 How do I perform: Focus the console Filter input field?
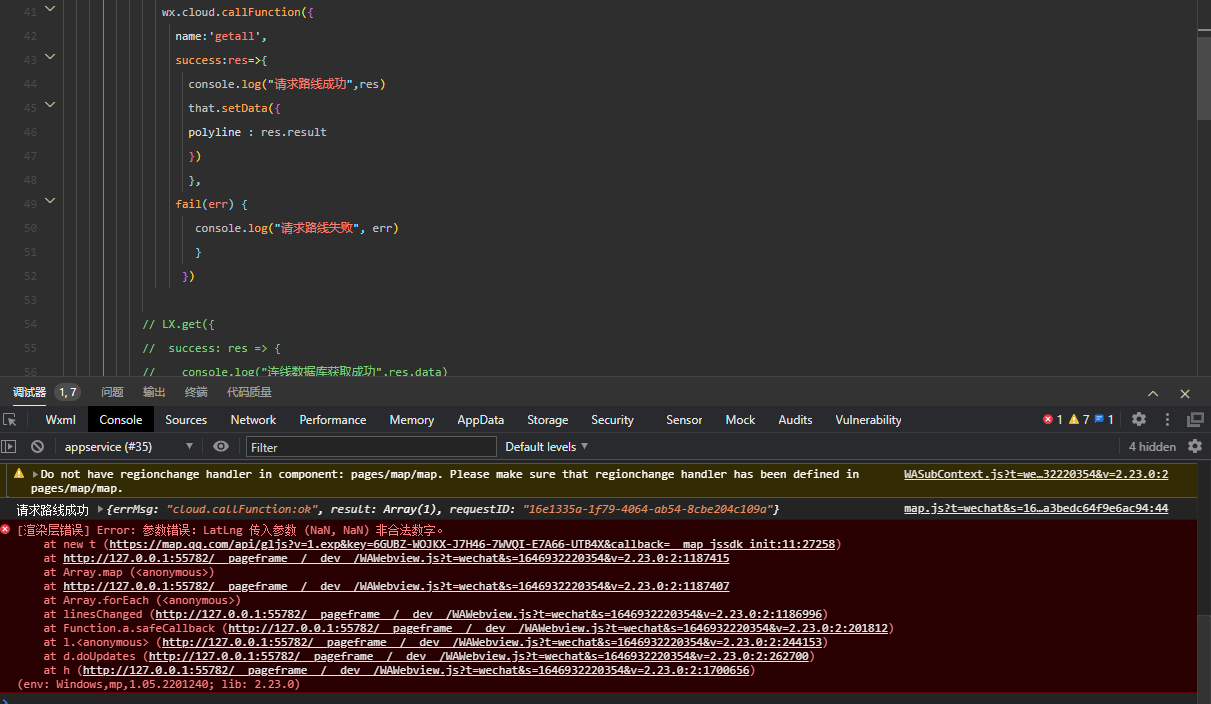371,447
